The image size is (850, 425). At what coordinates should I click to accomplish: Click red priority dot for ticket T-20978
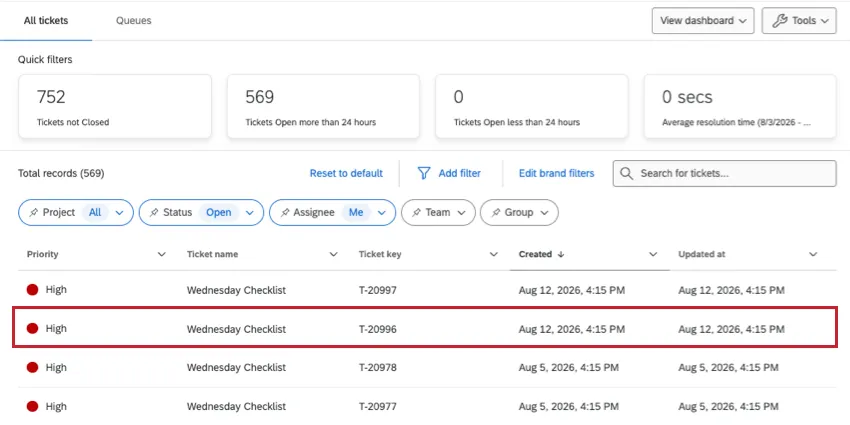33,368
